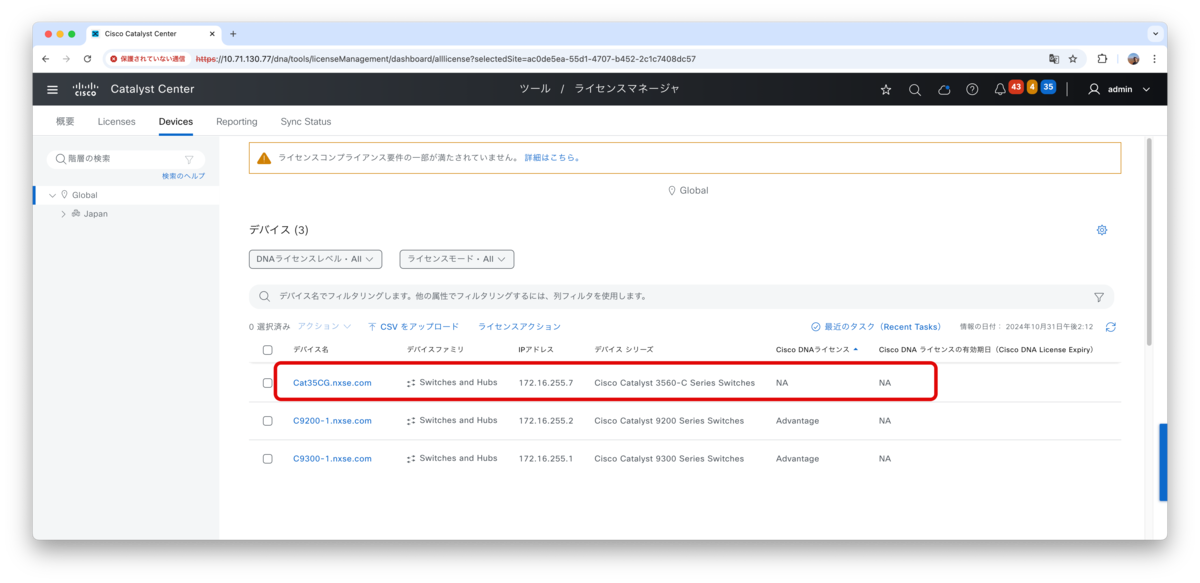Click the browser back arrow

pos(46,59)
